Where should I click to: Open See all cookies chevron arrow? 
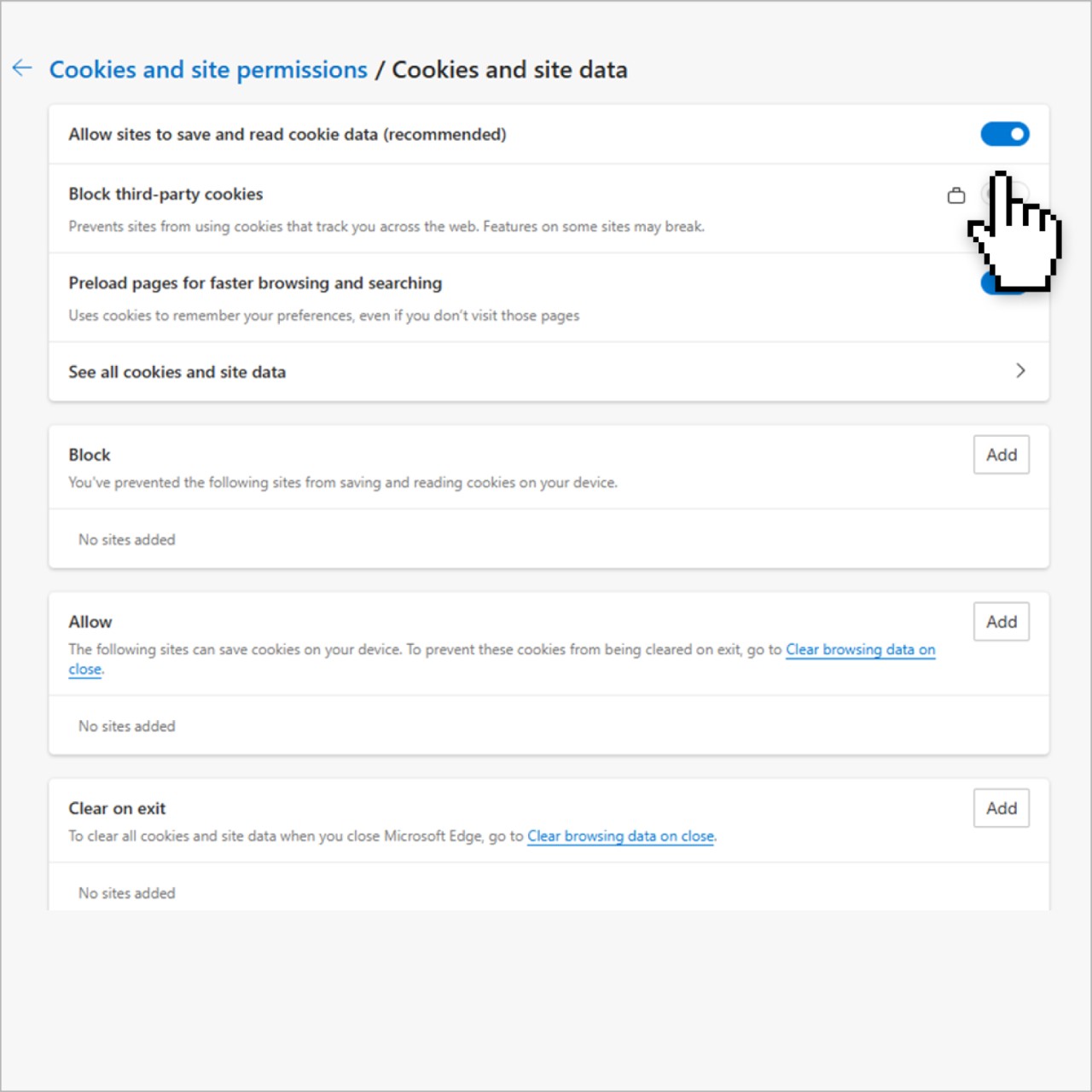click(x=1020, y=370)
